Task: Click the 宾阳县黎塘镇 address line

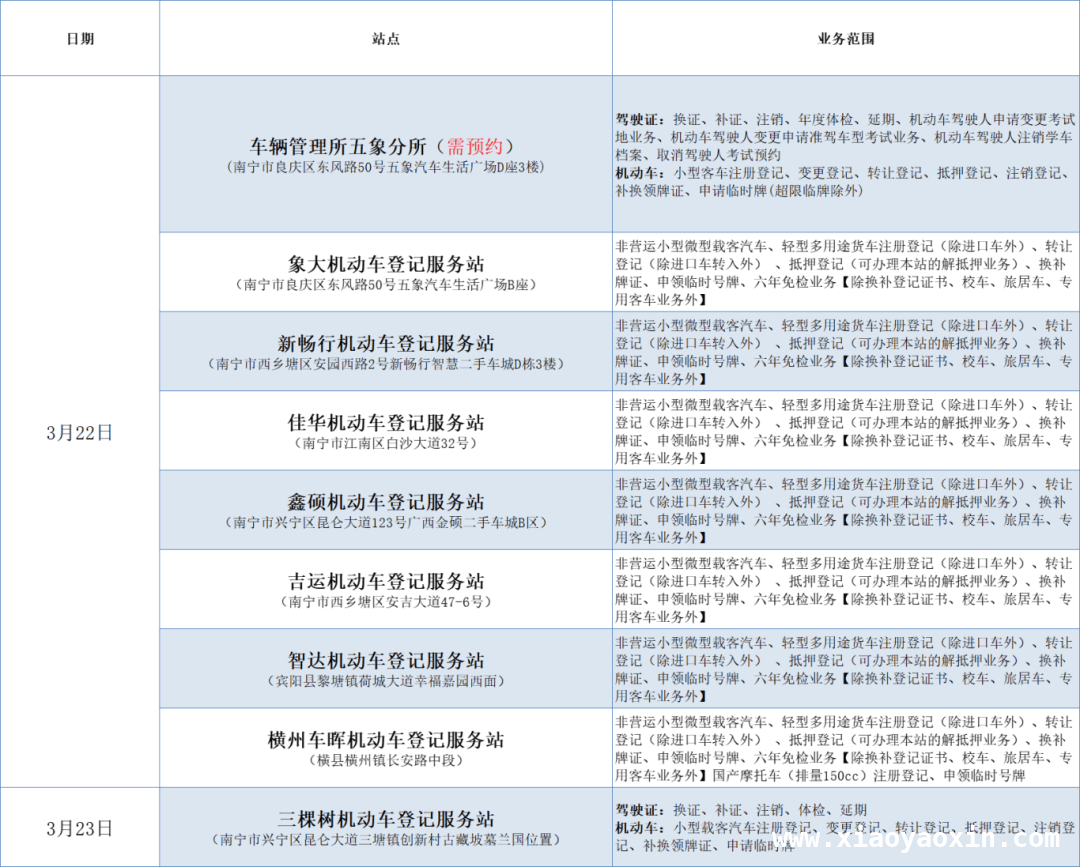Action: pos(386,681)
